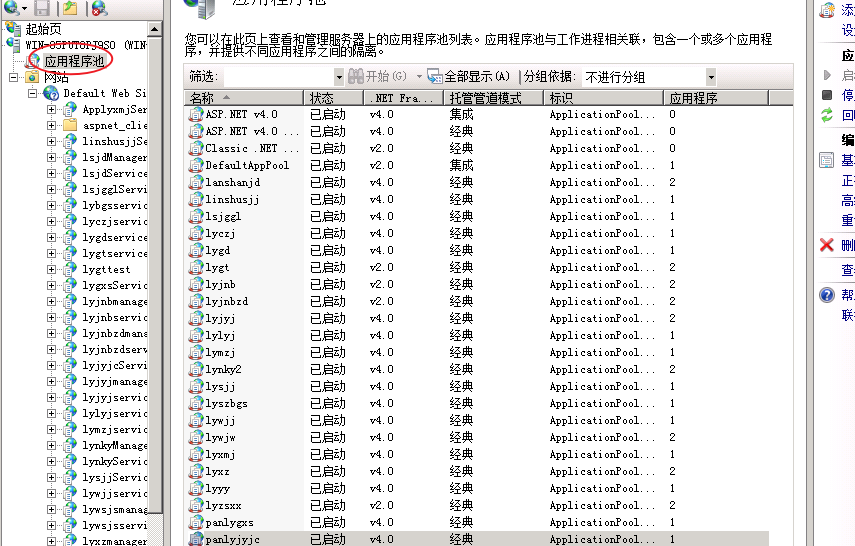Sort by the 状态 column header
855x546 pixels.
pyautogui.click(x=333, y=98)
